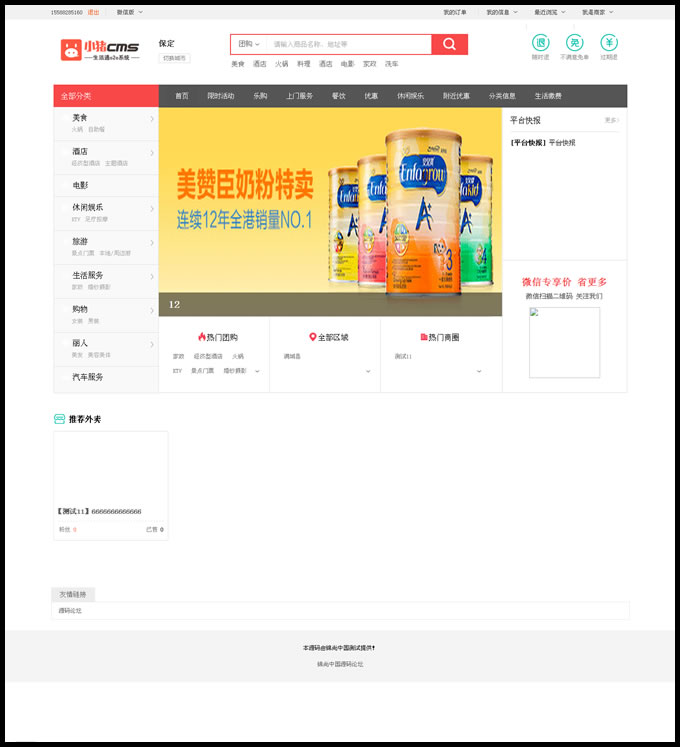Image resolution: width=680 pixels, height=747 pixels.
Task: Click the 免 free-order circle icon
Action: pyautogui.click(x=574, y=43)
